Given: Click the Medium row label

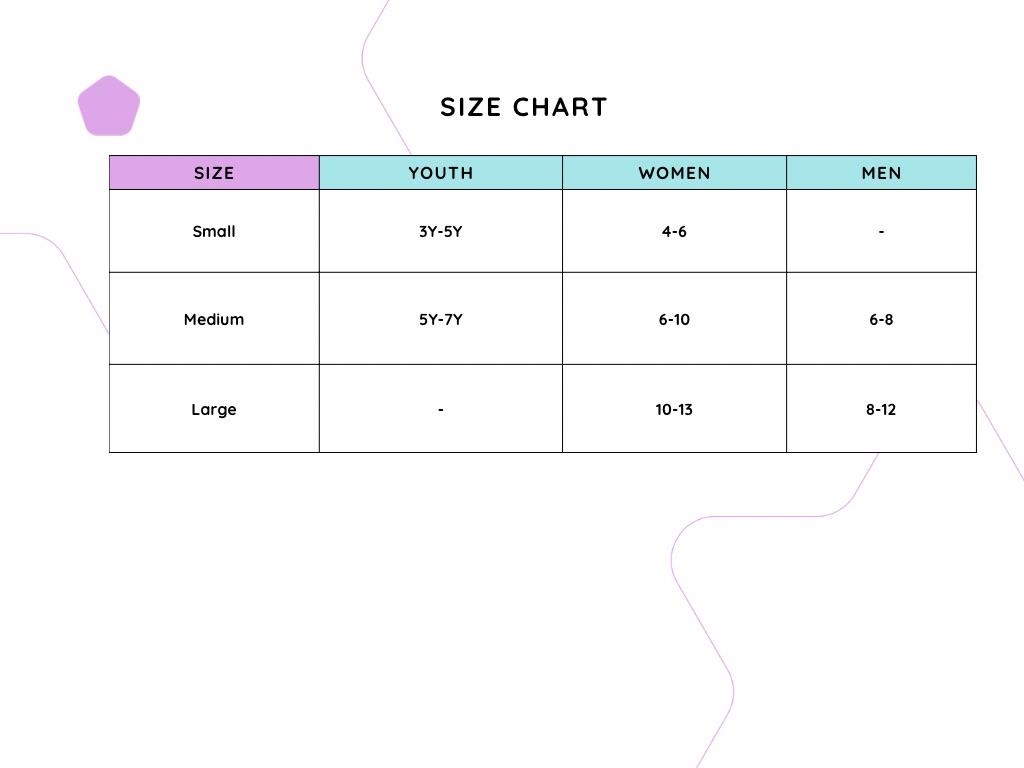Looking at the screenshot, I should pos(214,319).
